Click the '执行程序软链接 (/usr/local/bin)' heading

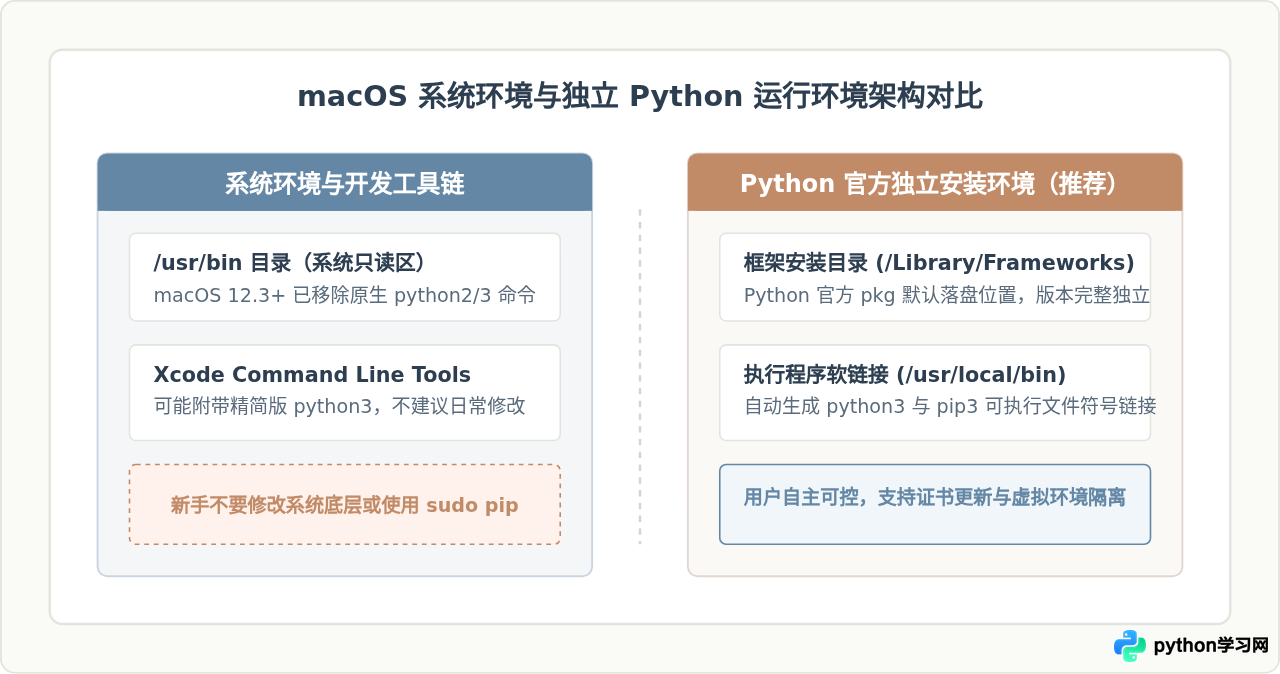(x=905, y=375)
